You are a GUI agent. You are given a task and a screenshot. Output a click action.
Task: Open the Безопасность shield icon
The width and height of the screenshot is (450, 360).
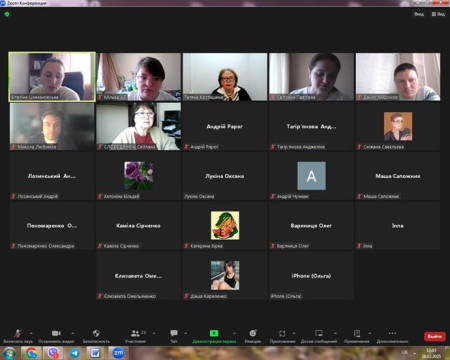click(96, 336)
